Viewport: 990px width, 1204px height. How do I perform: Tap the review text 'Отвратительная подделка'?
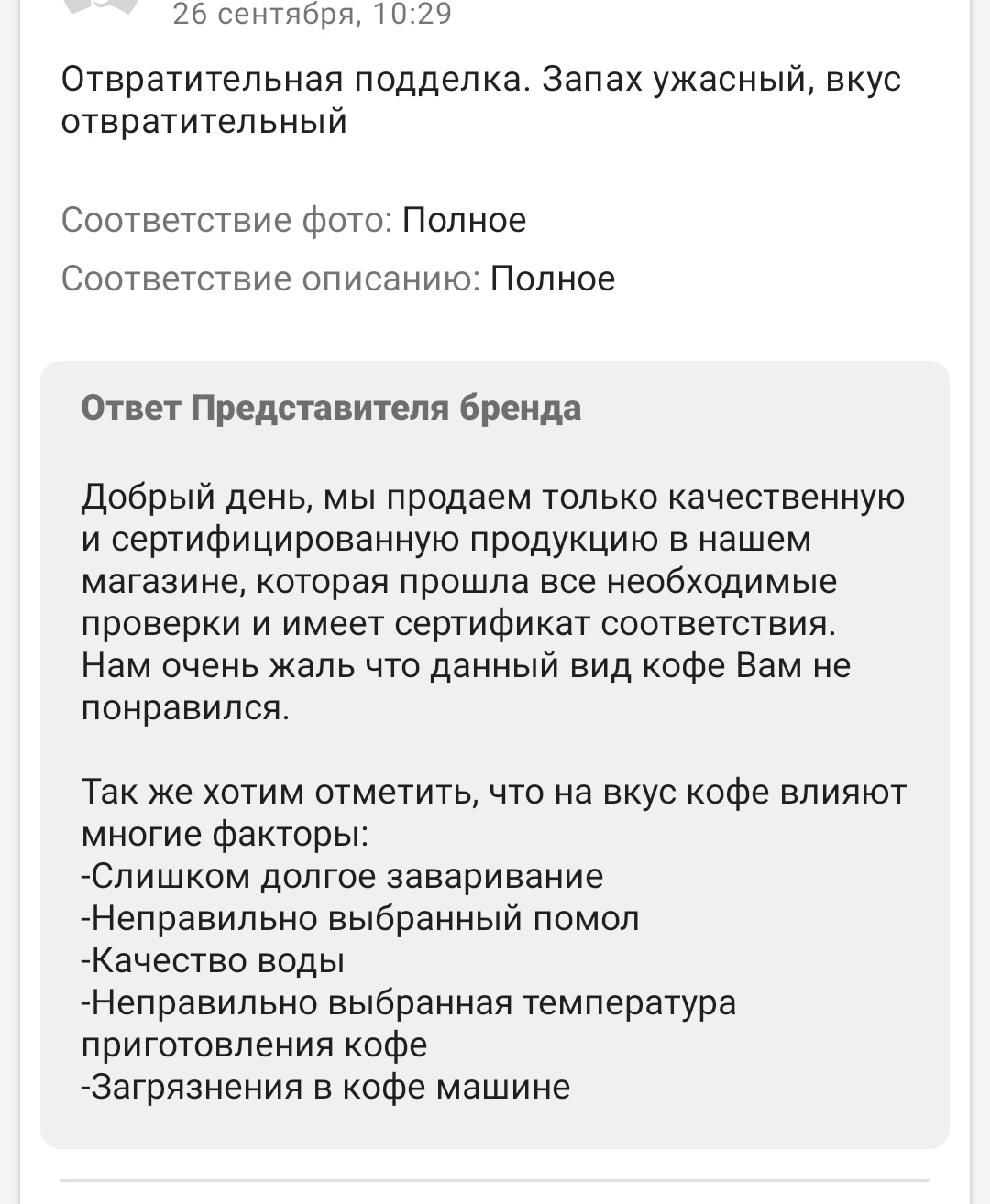point(292,80)
